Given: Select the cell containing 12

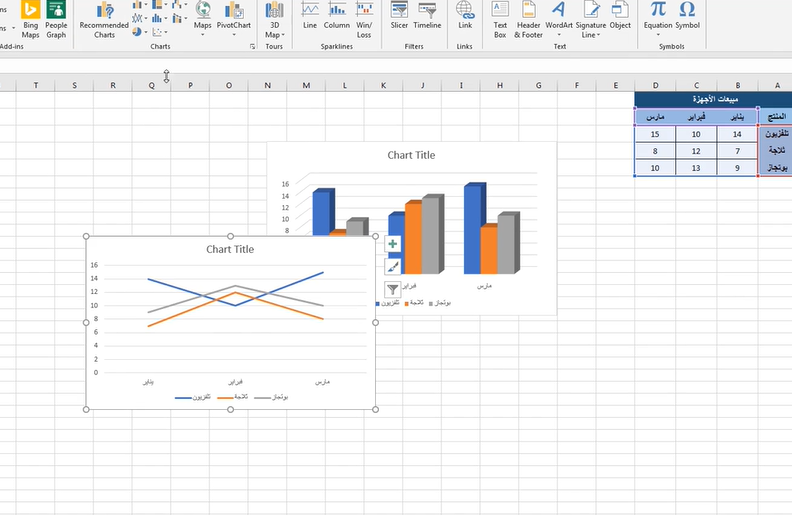Looking at the screenshot, I should point(696,151).
